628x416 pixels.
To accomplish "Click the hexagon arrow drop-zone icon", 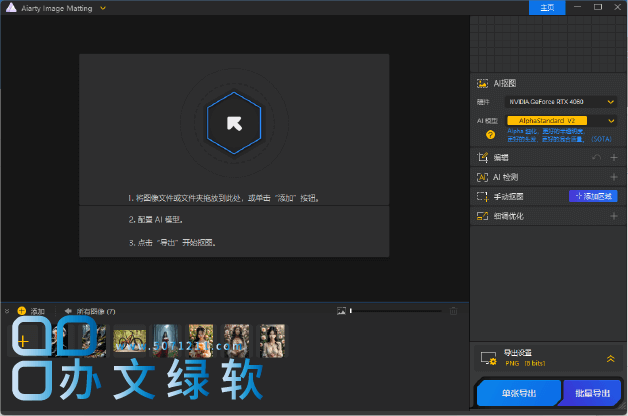I will tap(234, 123).
